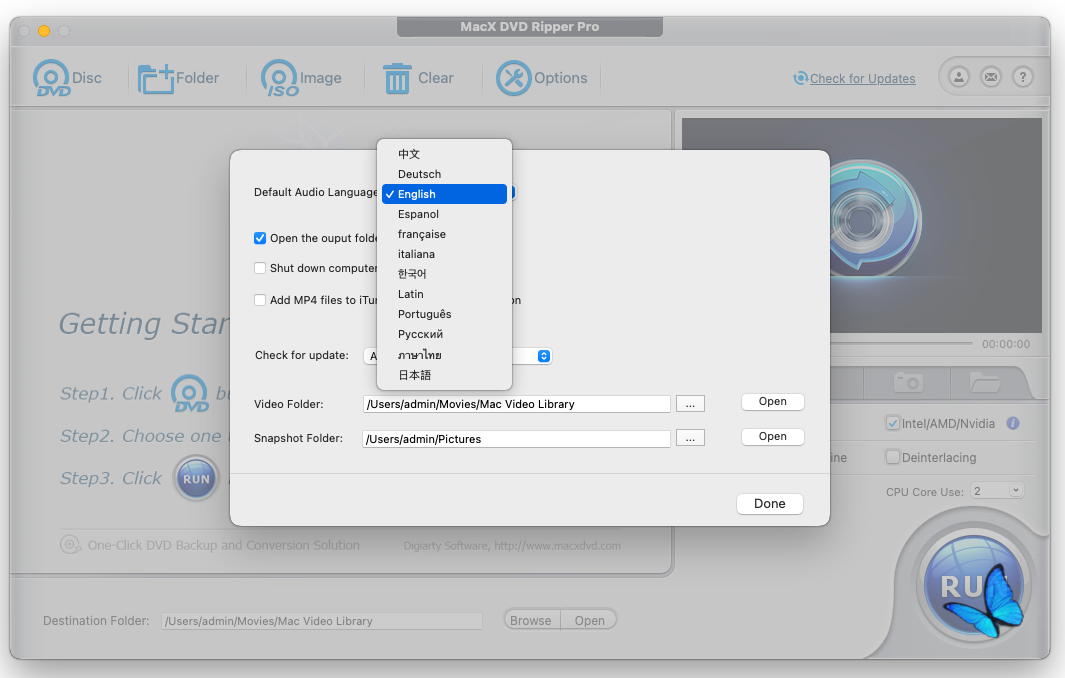
Task: Click the Snapshot Folder path field
Action: click(516, 439)
